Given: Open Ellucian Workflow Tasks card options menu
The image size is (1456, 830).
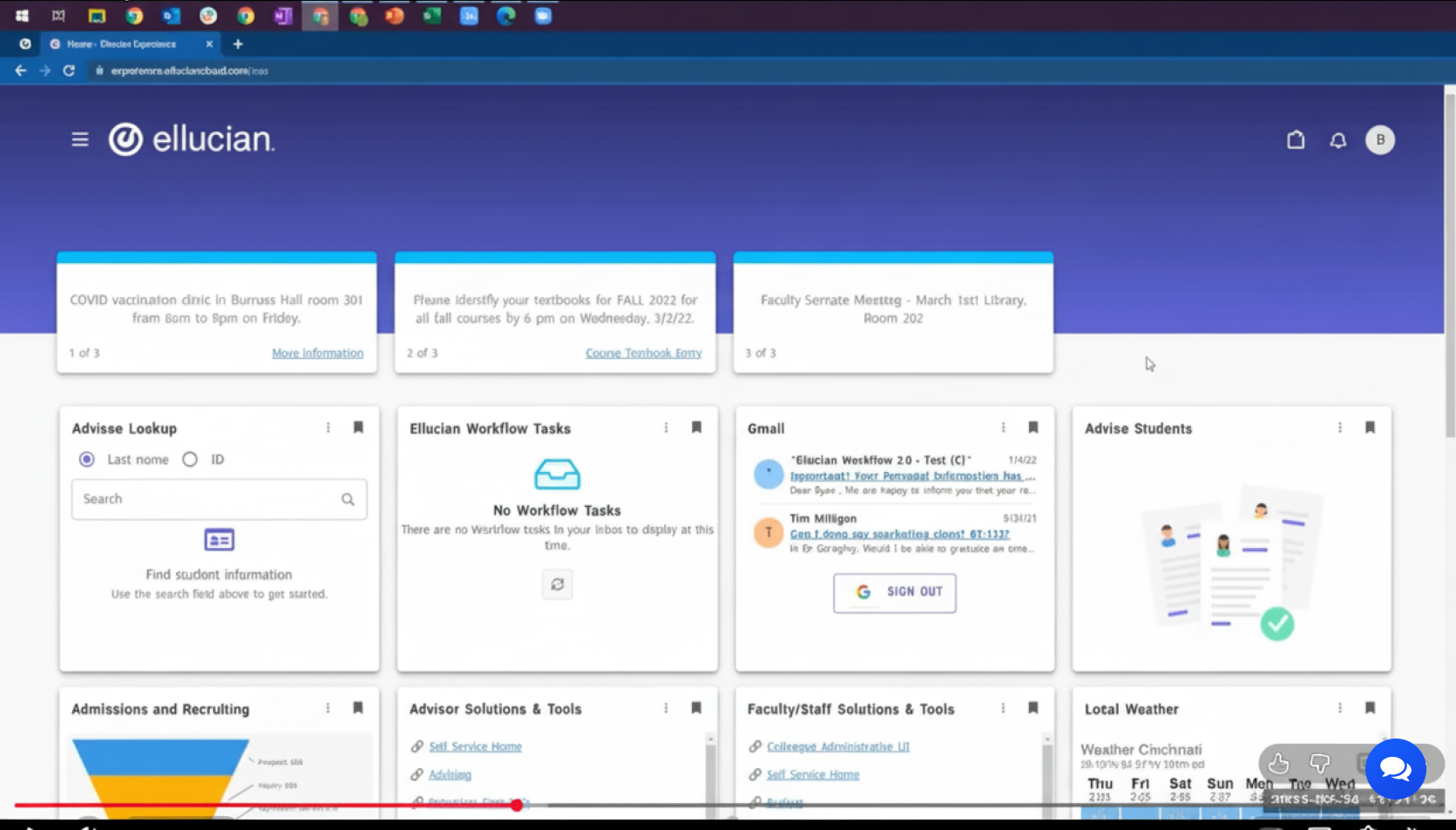Looking at the screenshot, I should pos(667,428).
